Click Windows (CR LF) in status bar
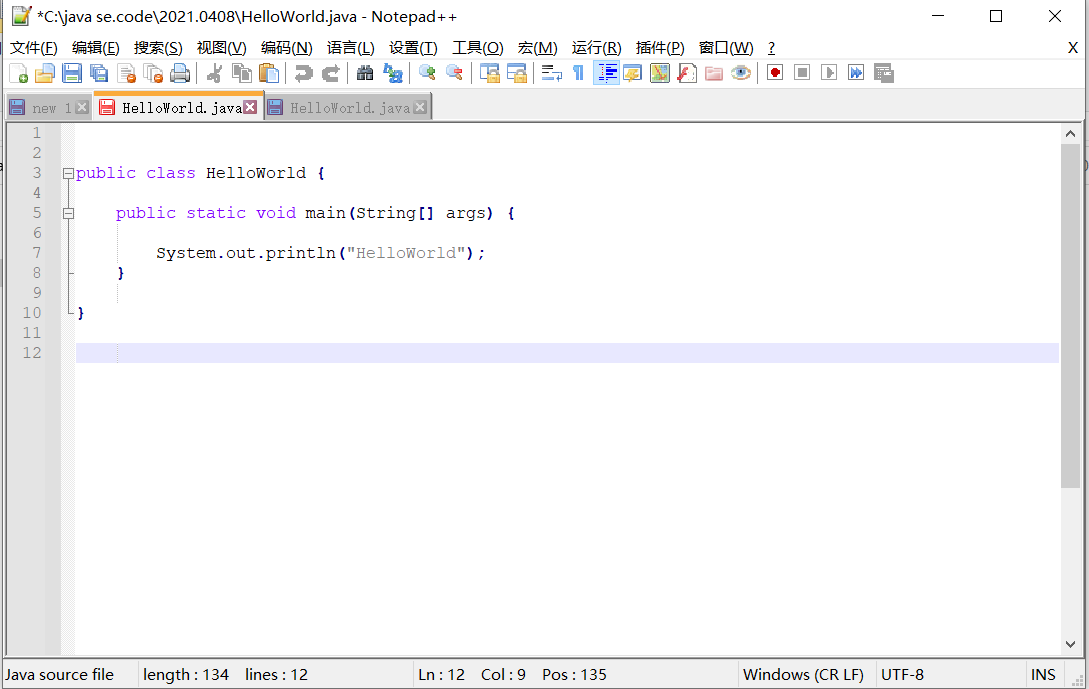Viewport: 1089px width, 689px height. tap(804, 674)
